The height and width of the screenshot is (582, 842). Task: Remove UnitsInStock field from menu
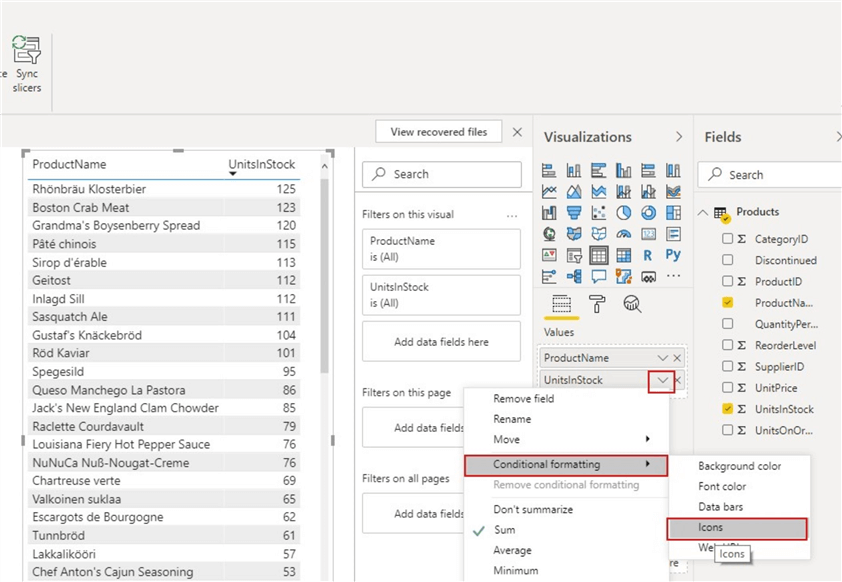coord(524,398)
